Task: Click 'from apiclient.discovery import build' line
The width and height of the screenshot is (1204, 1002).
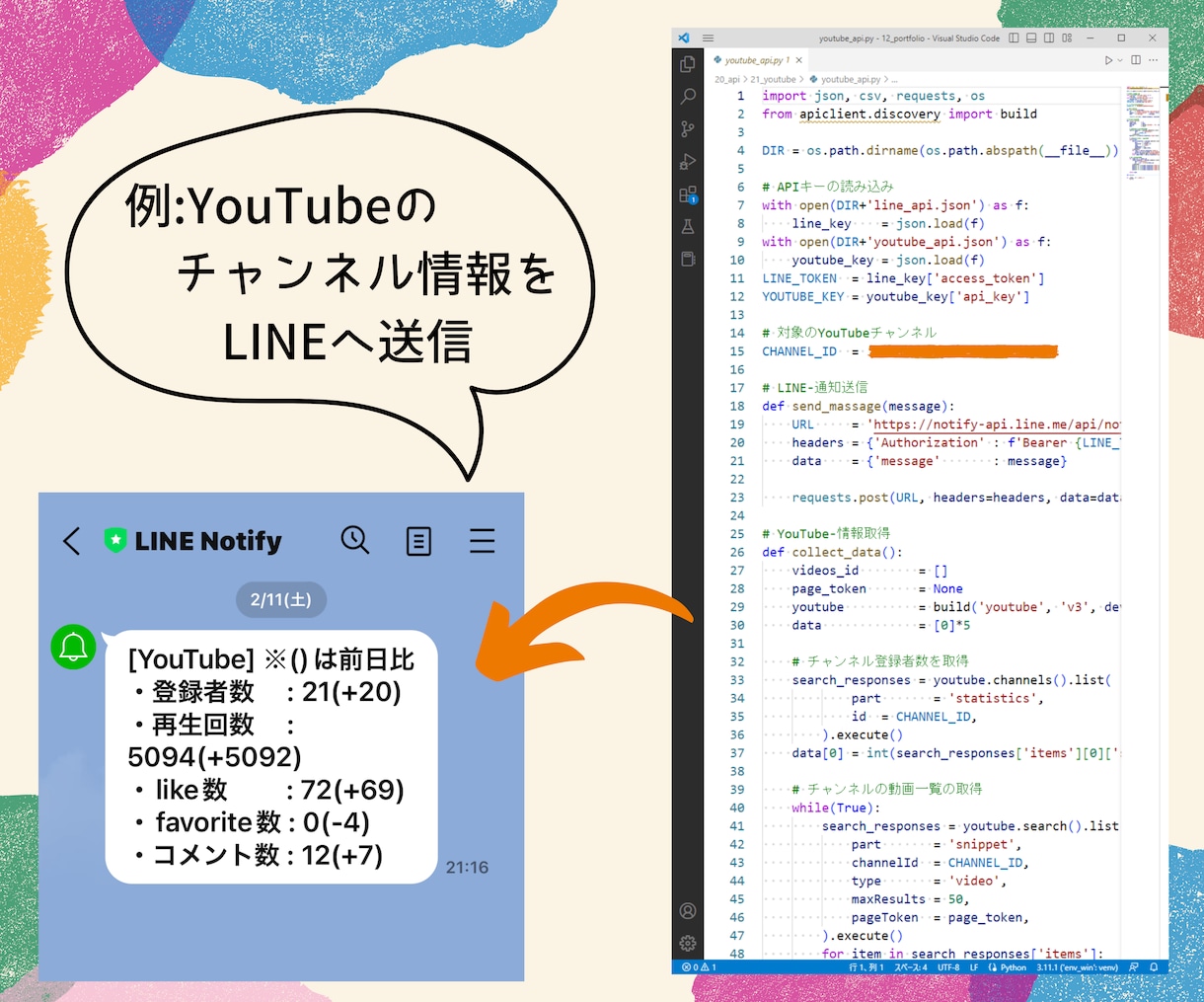Action: coord(899,115)
